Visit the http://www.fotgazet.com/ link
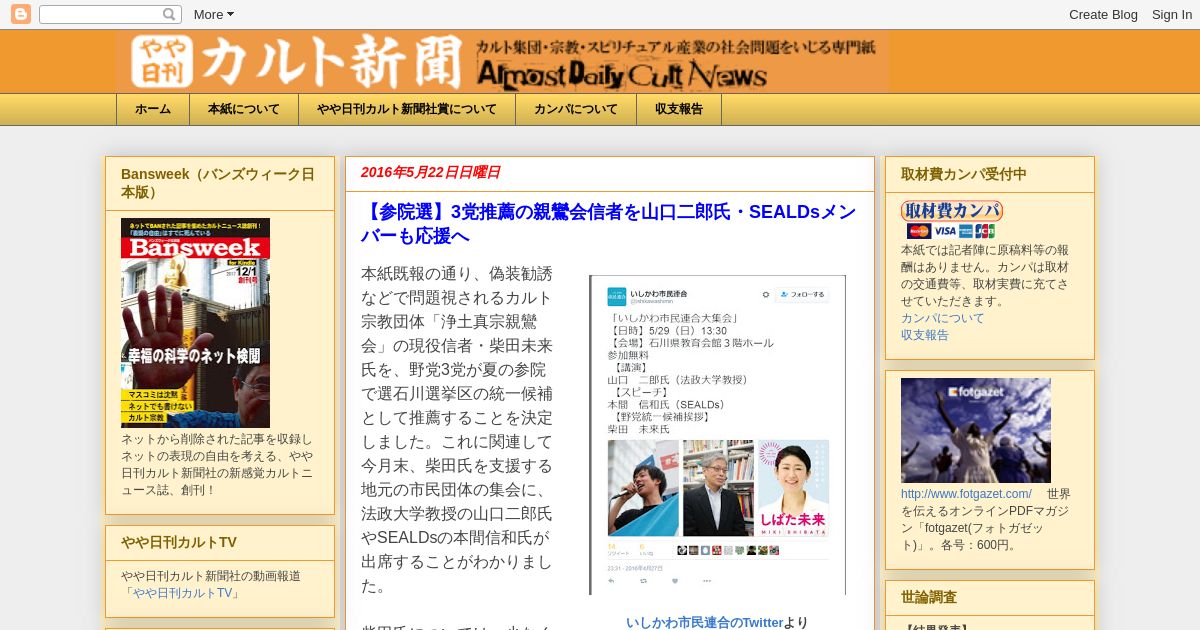Image resolution: width=1200 pixels, height=630 pixels. point(966,494)
